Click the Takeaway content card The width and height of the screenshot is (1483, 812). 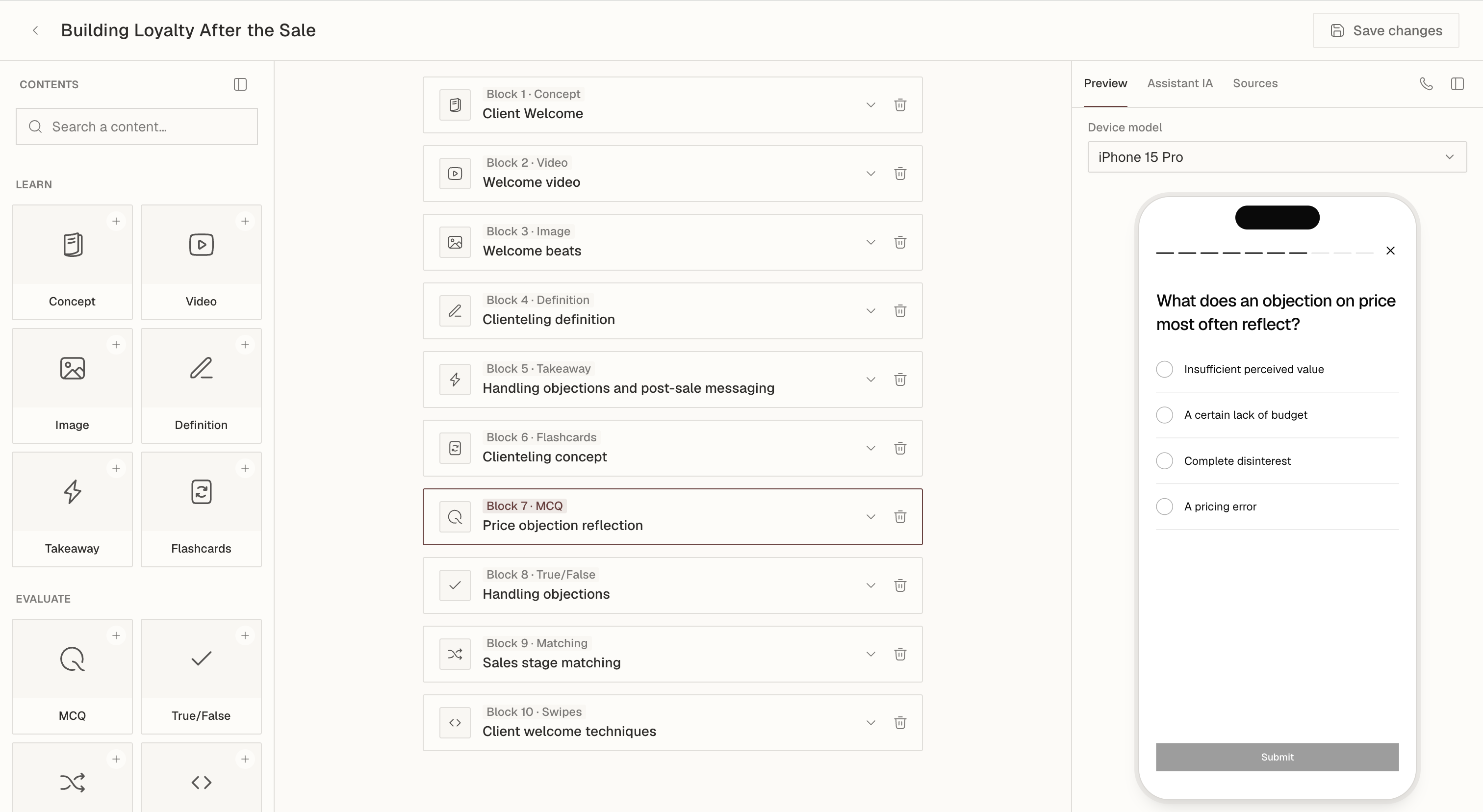pos(72,509)
